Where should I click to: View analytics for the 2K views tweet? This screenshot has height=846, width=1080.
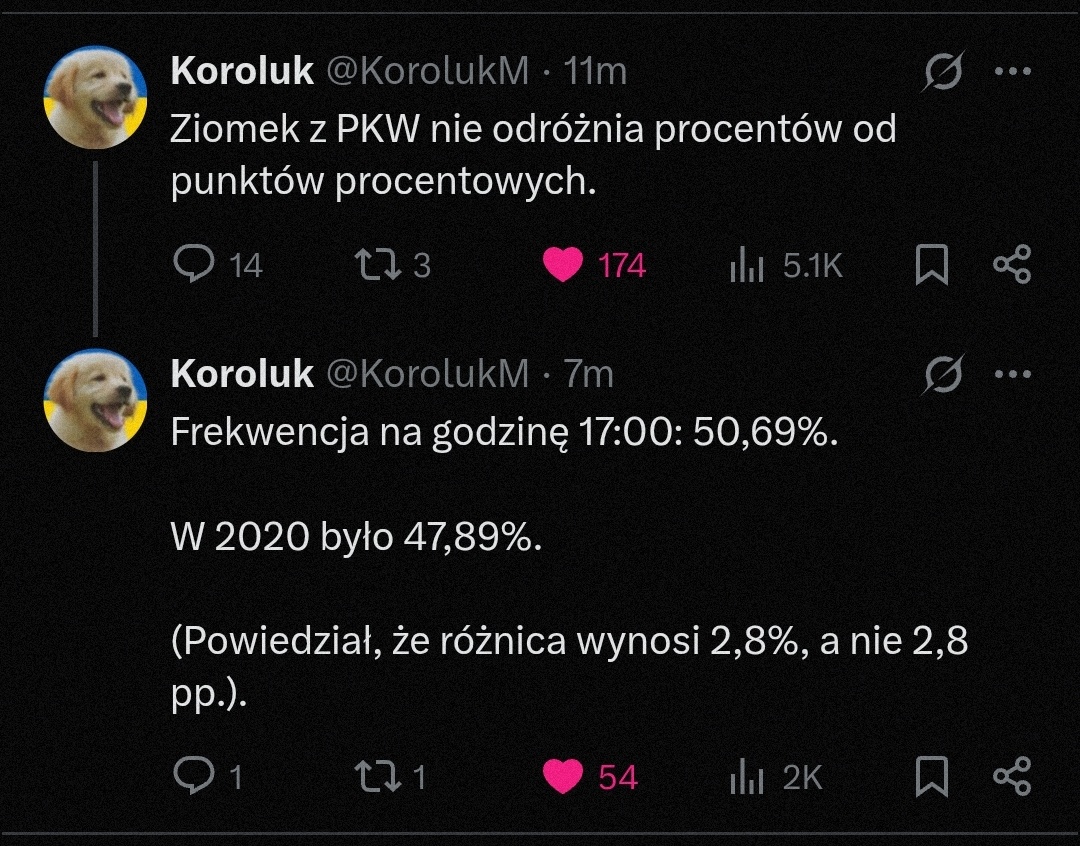[x=747, y=778]
